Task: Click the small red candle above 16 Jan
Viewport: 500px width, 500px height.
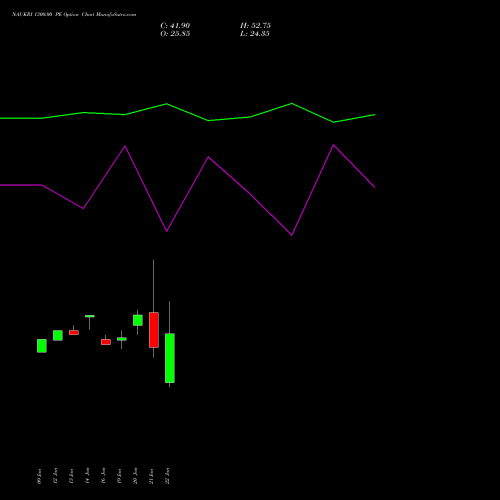Action: click(x=106, y=342)
